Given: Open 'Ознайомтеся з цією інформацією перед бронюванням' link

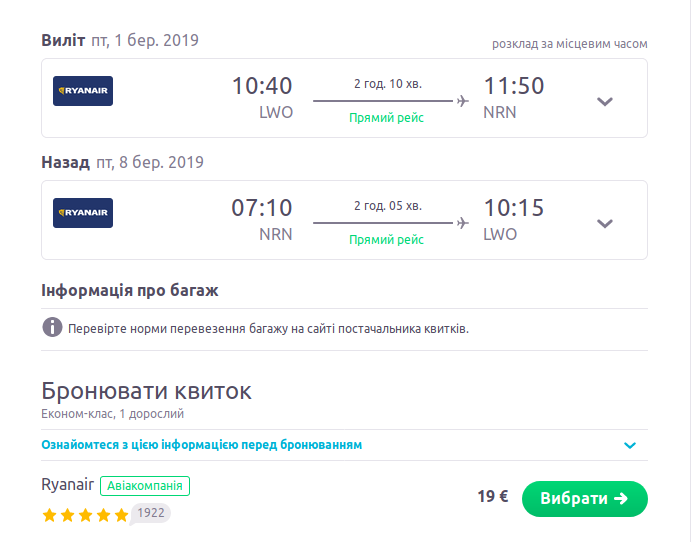Looking at the screenshot, I should coord(201,444).
